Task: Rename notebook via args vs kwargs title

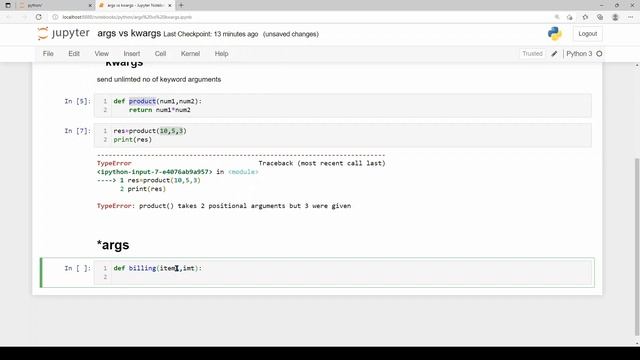Action: pyautogui.click(x=129, y=33)
